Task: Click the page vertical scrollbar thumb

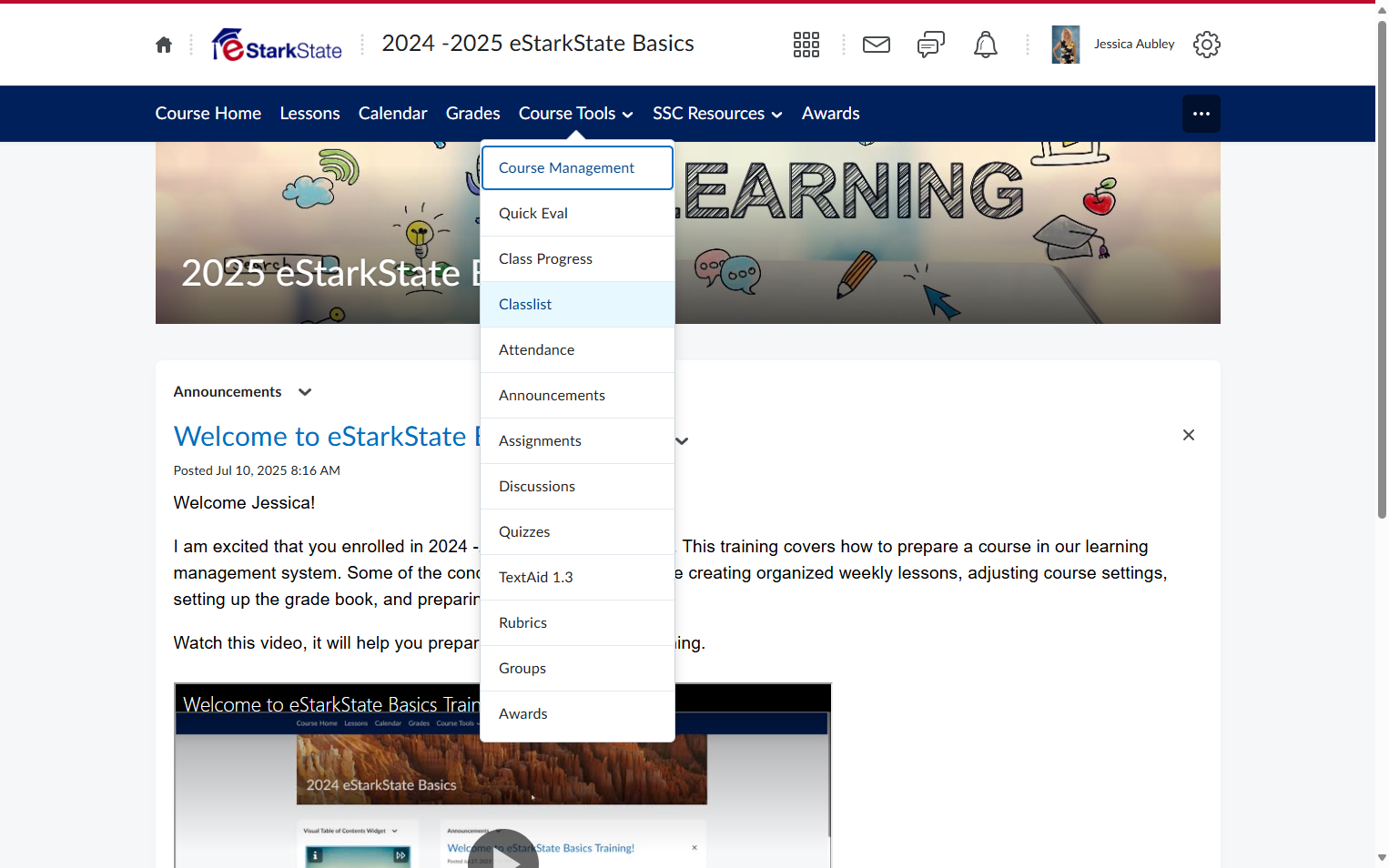Action: click(x=1382, y=268)
